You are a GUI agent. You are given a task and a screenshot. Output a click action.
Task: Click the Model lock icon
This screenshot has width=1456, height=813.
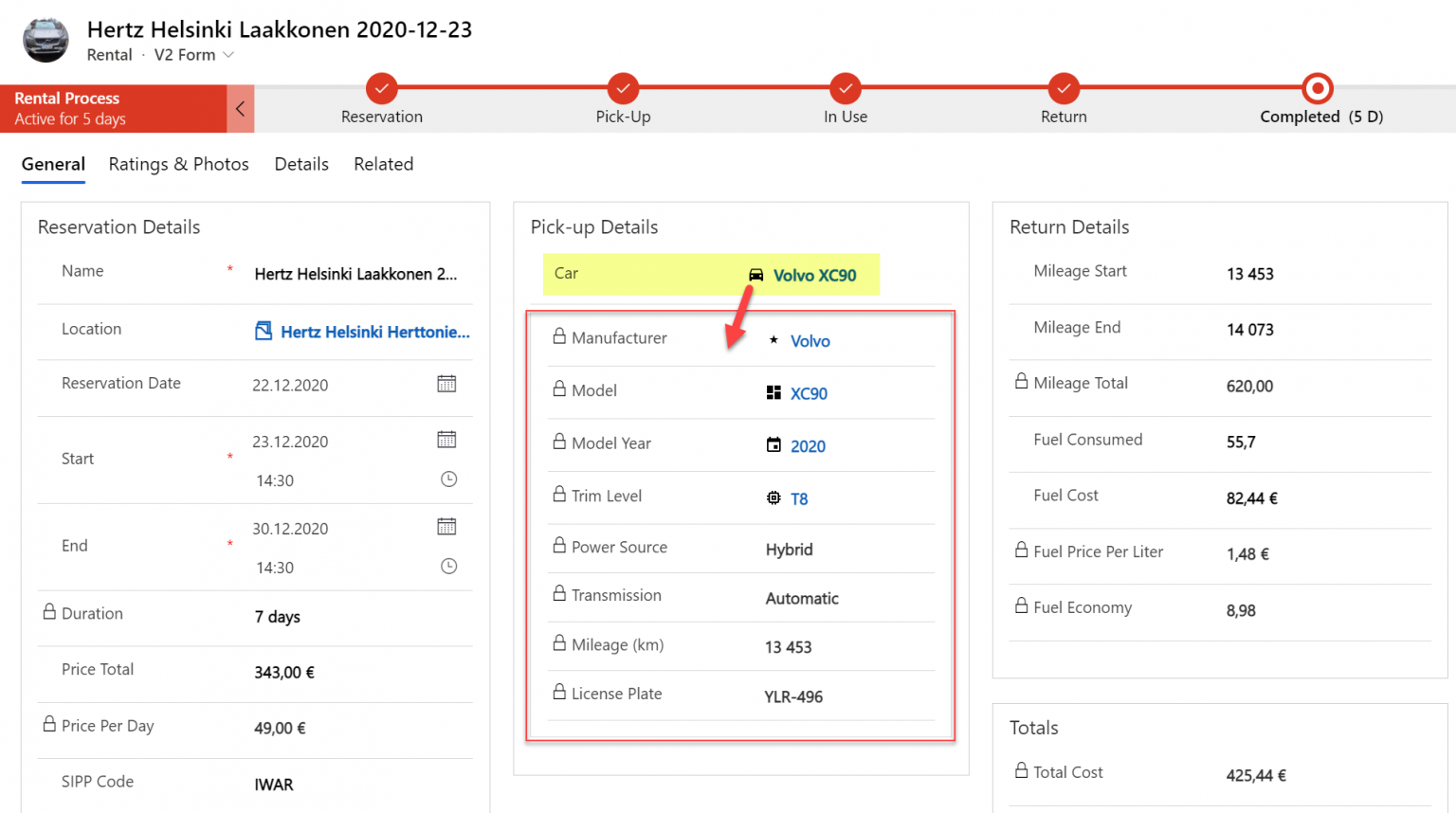click(559, 388)
